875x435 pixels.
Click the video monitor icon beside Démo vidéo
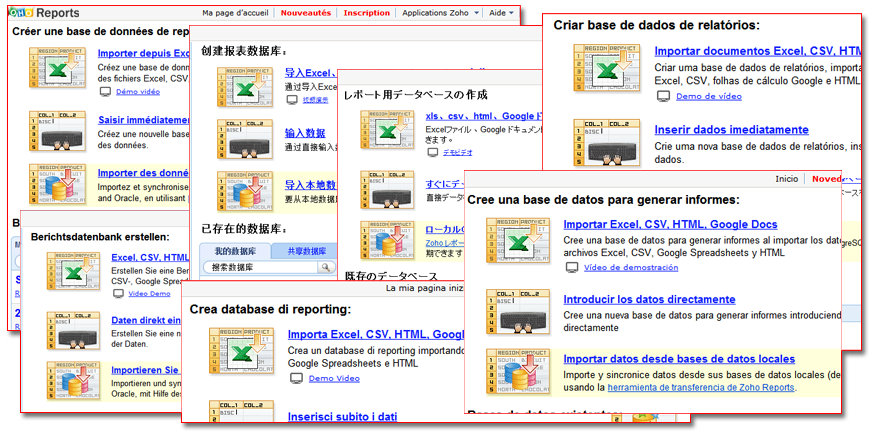point(105,92)
